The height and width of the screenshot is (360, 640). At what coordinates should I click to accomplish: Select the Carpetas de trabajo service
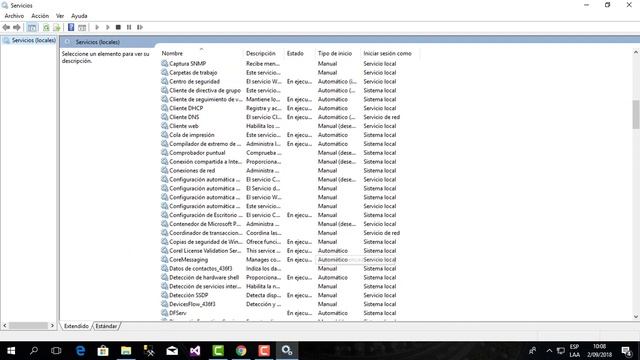[193, 73]
